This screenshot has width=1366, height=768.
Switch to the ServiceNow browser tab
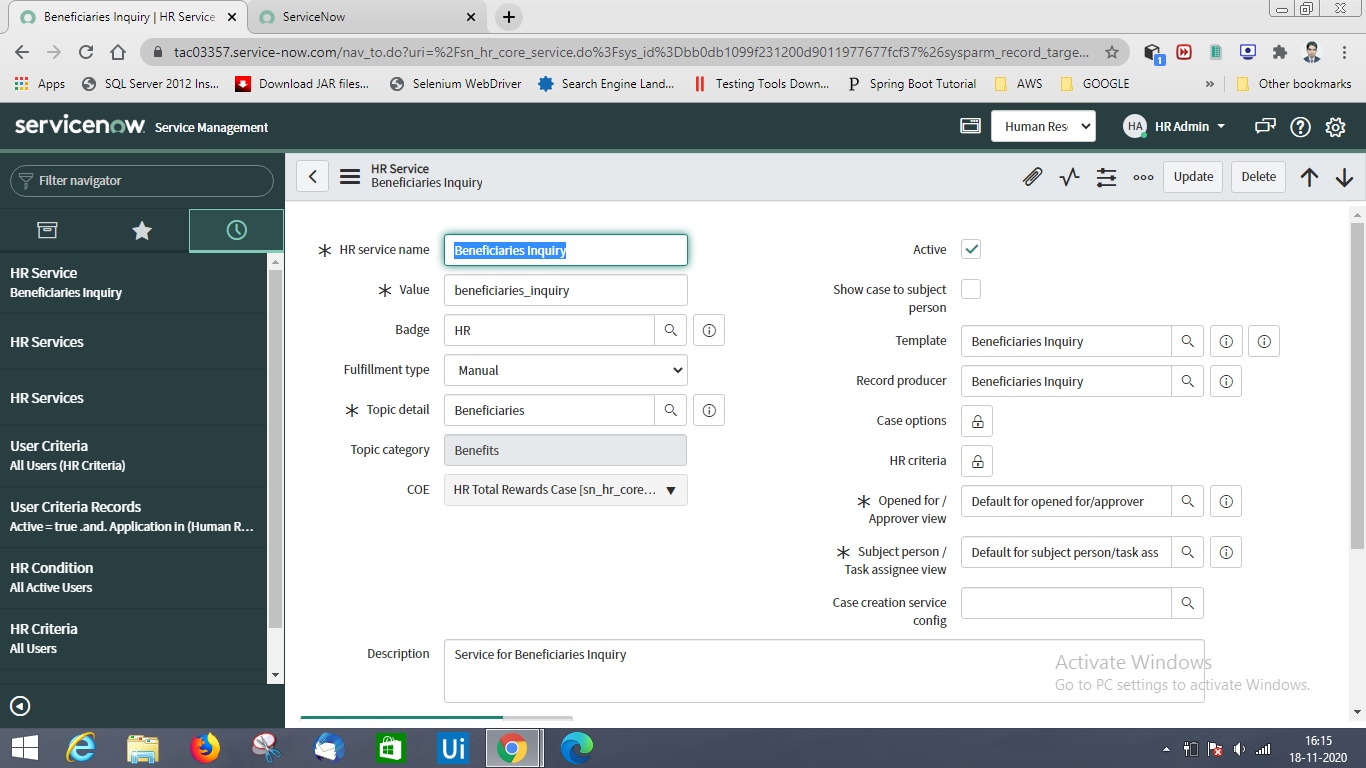[x=365, y=17]
